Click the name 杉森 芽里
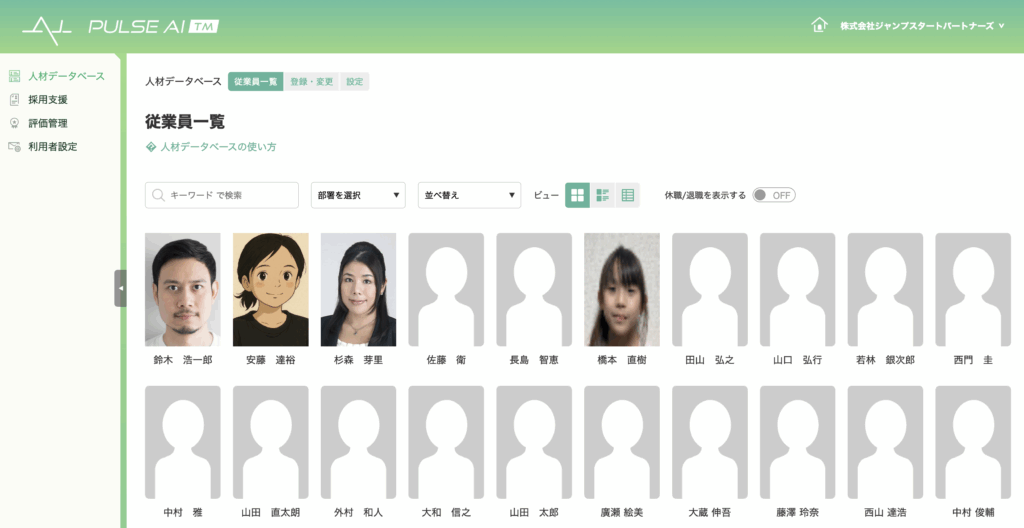Screen dimensions: 1024x528 click(x=359, y=360)
